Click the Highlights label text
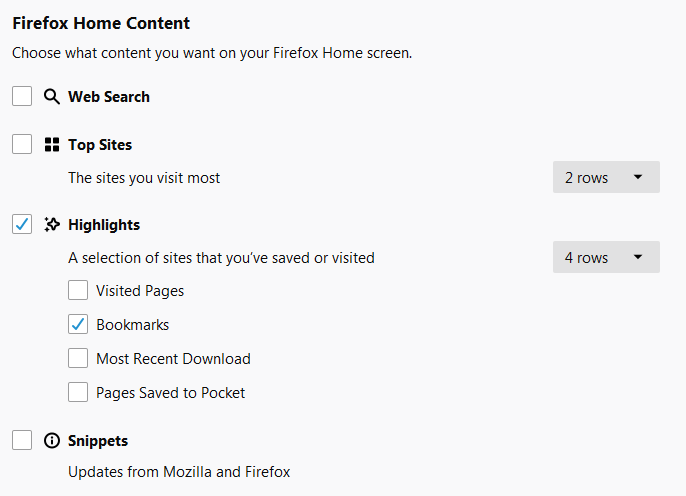 click(x=104, y=225)
